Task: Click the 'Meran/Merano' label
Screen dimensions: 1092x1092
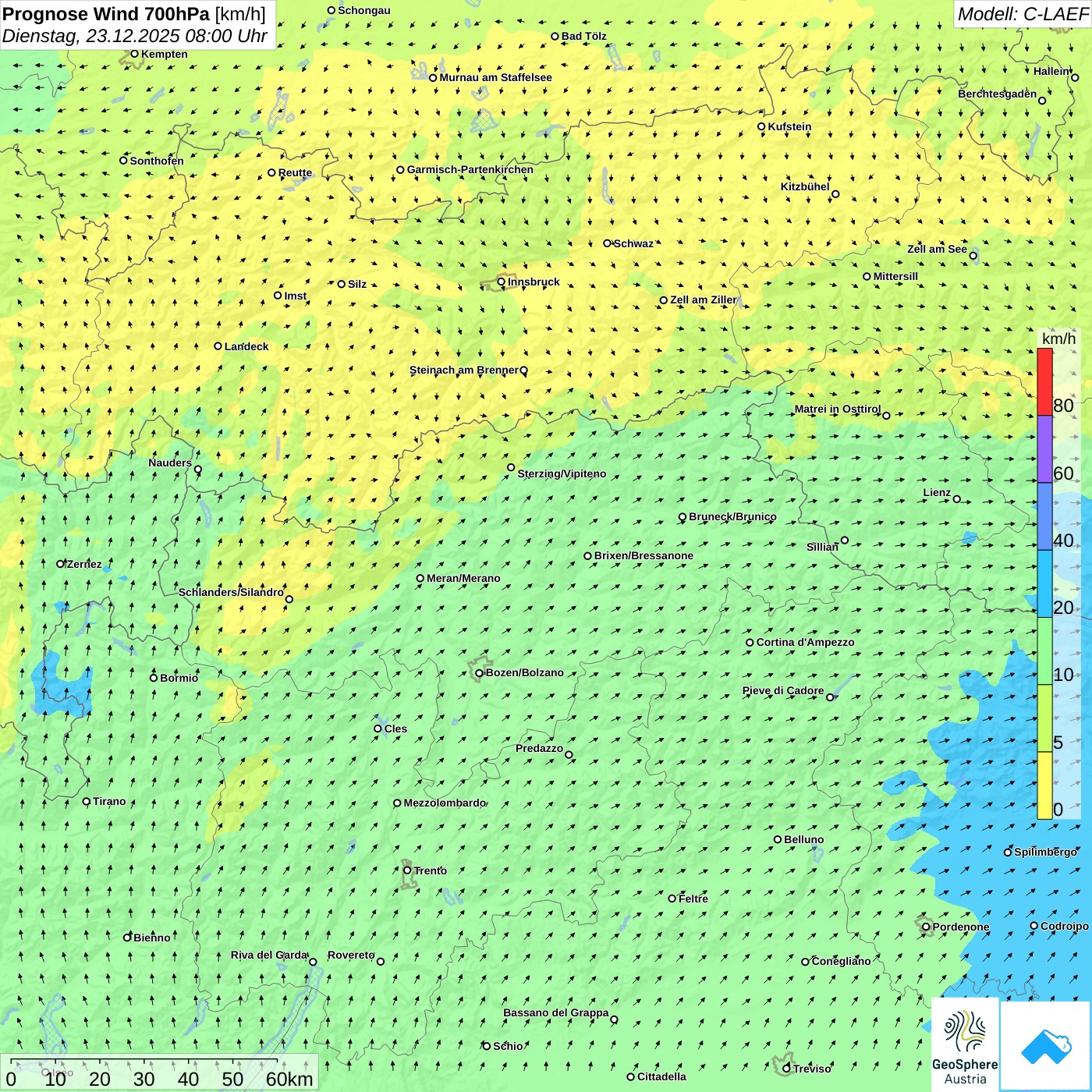Action: pos(463,578)
